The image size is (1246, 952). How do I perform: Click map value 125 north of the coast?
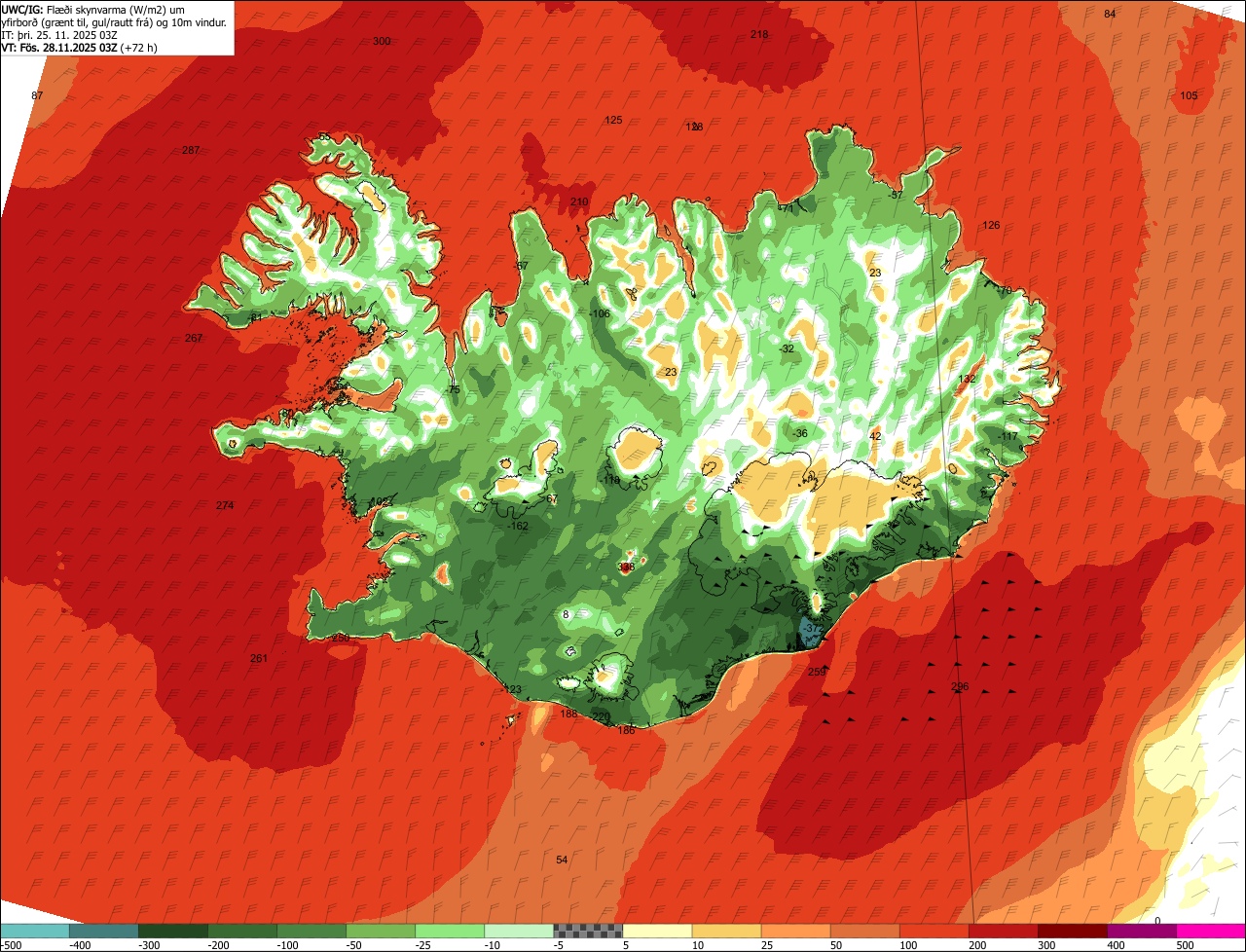[x=613, y=120]
